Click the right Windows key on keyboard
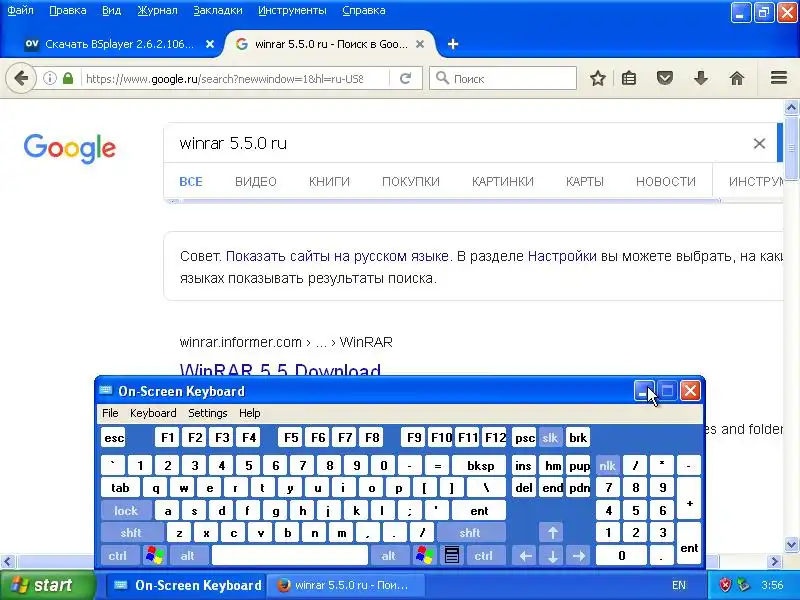 point(425,555)
